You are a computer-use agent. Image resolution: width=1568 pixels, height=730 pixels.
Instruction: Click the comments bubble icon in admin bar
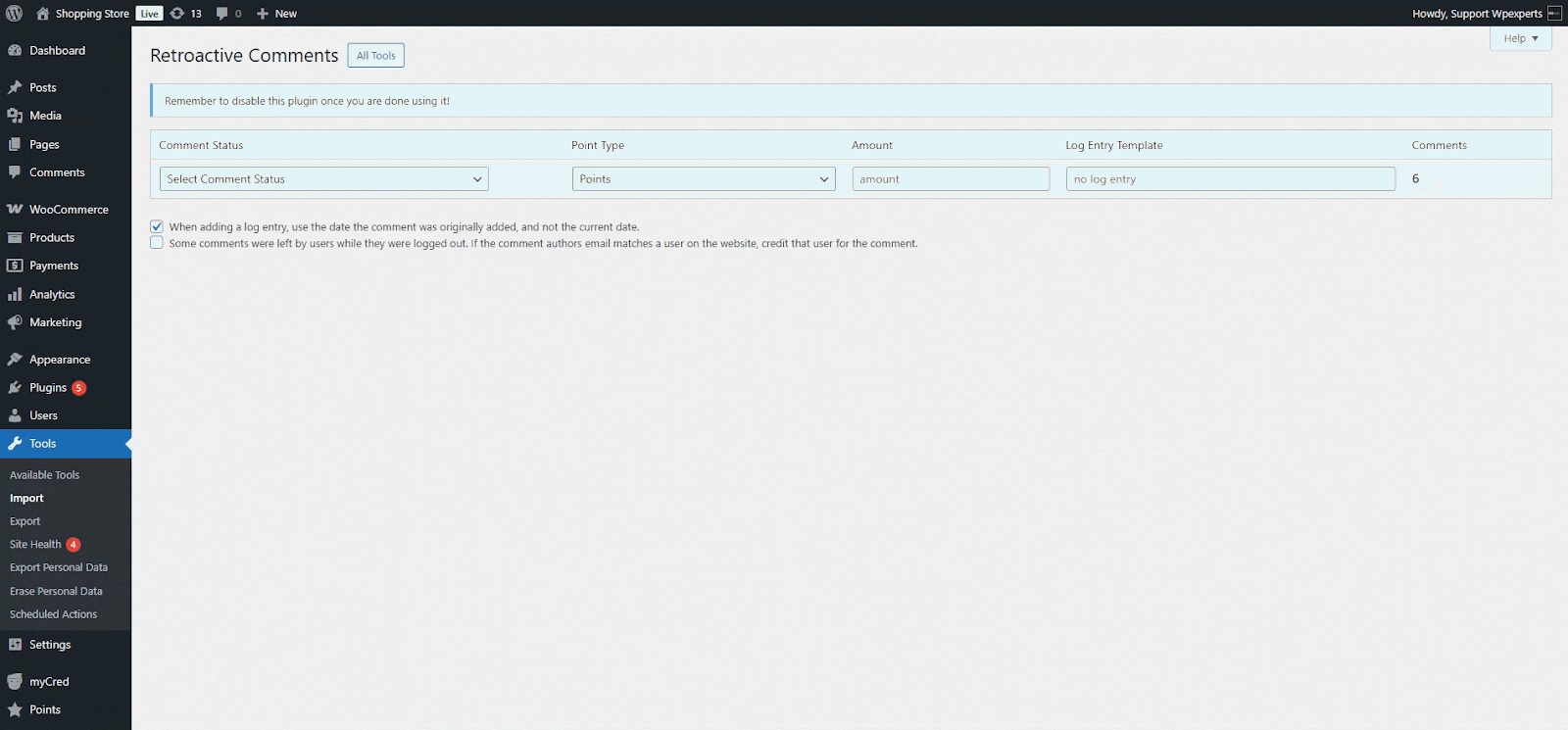click(222, 14)
